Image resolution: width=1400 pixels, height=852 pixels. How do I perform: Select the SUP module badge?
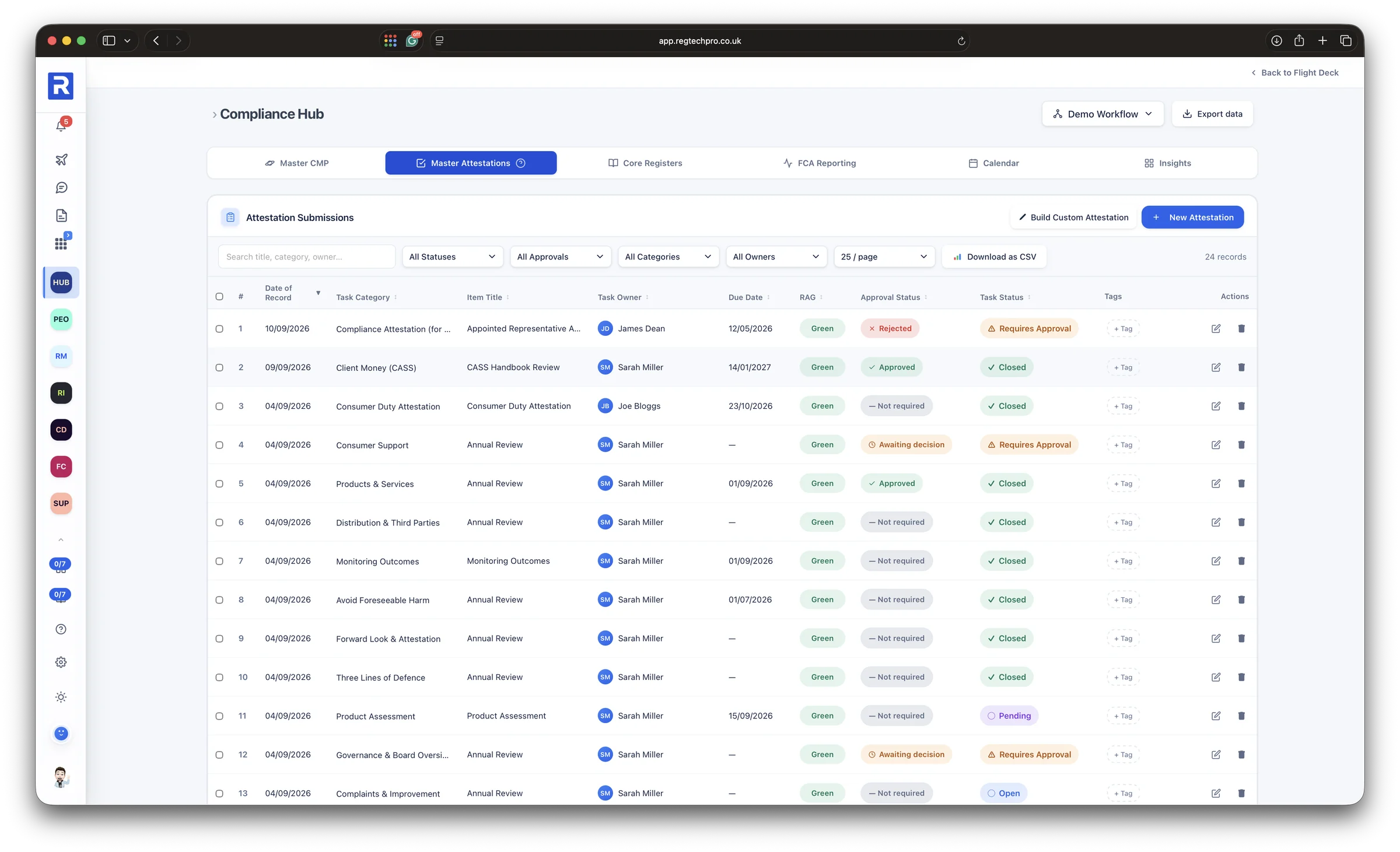click(61, 503)
